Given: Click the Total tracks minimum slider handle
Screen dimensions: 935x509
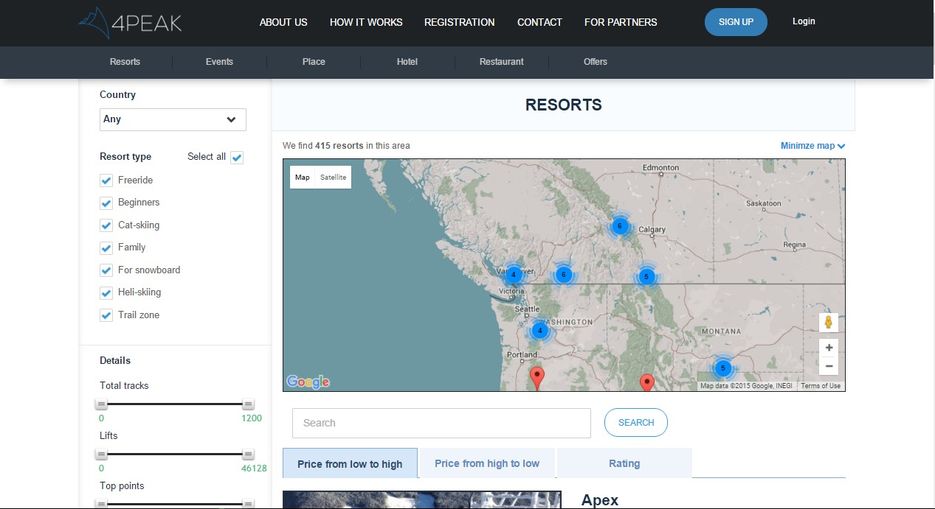Looking at the screenshot, I should click(101, 404).
